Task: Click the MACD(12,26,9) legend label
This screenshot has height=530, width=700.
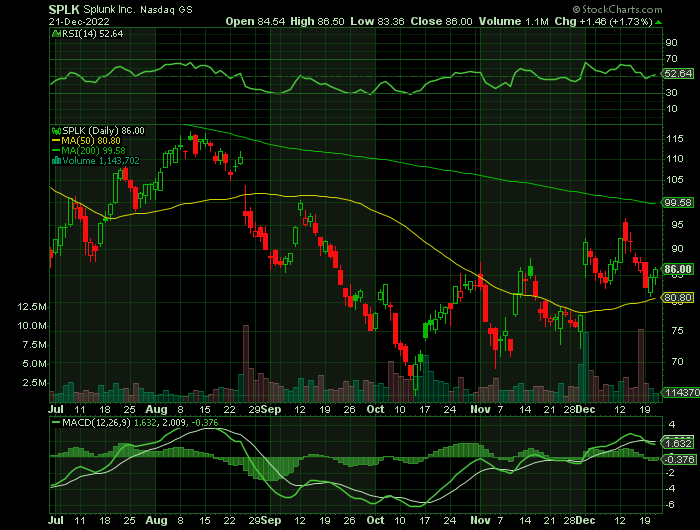Action: coord(96,422)
